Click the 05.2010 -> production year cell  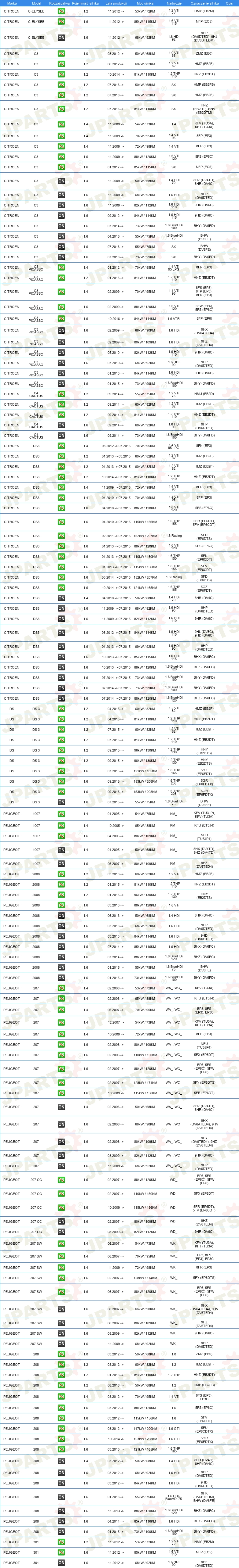[116, 353]
